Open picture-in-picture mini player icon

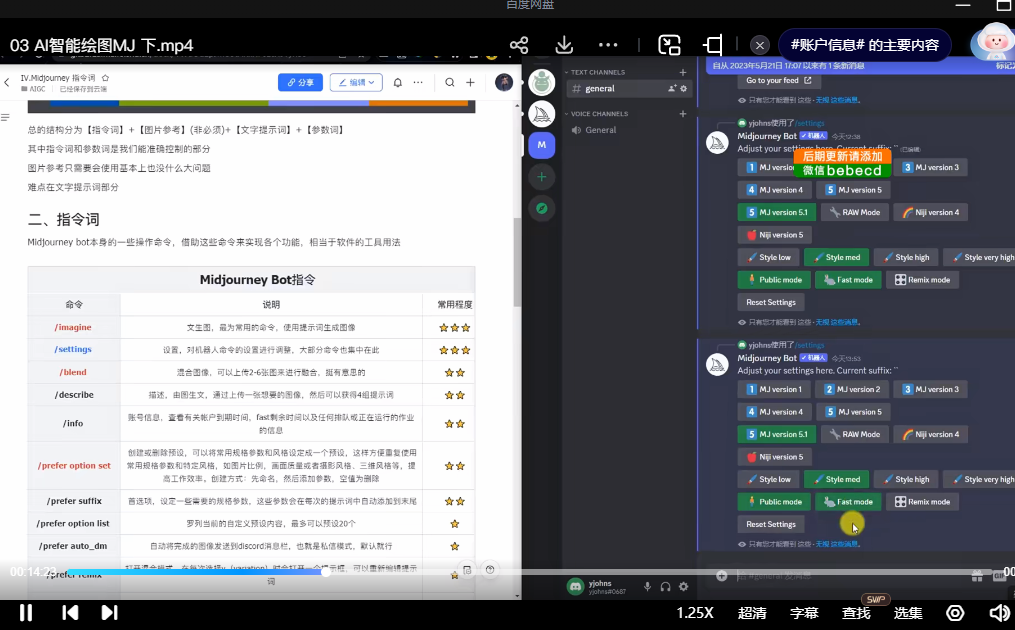point(669,45)
